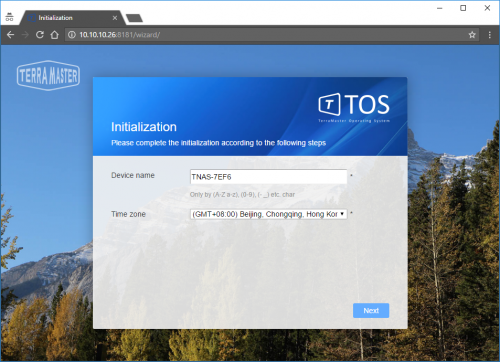
Task: Minimize the browser window
Action: point(440,8)
